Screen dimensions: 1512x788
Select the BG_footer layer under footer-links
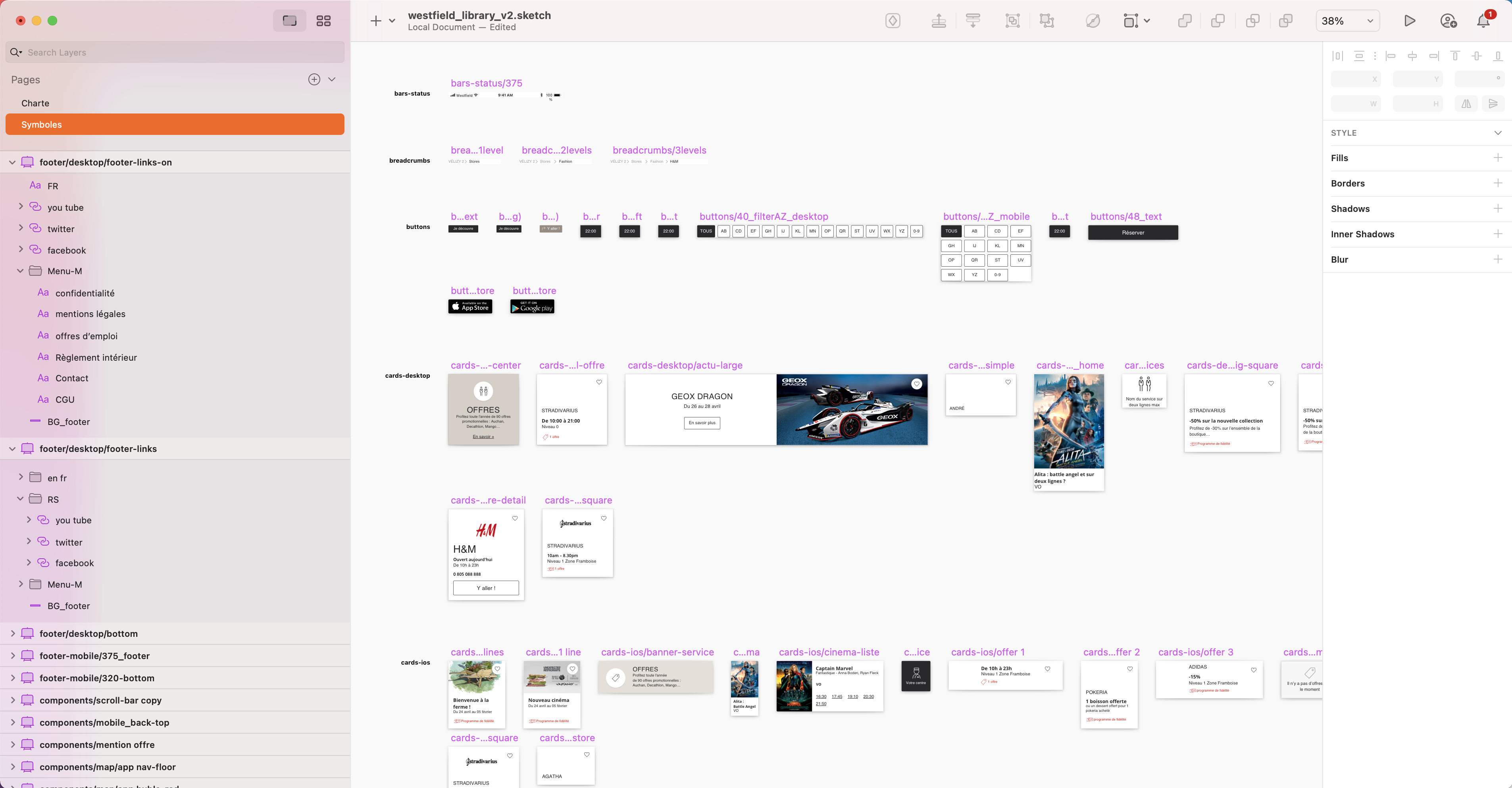[69, 606]
